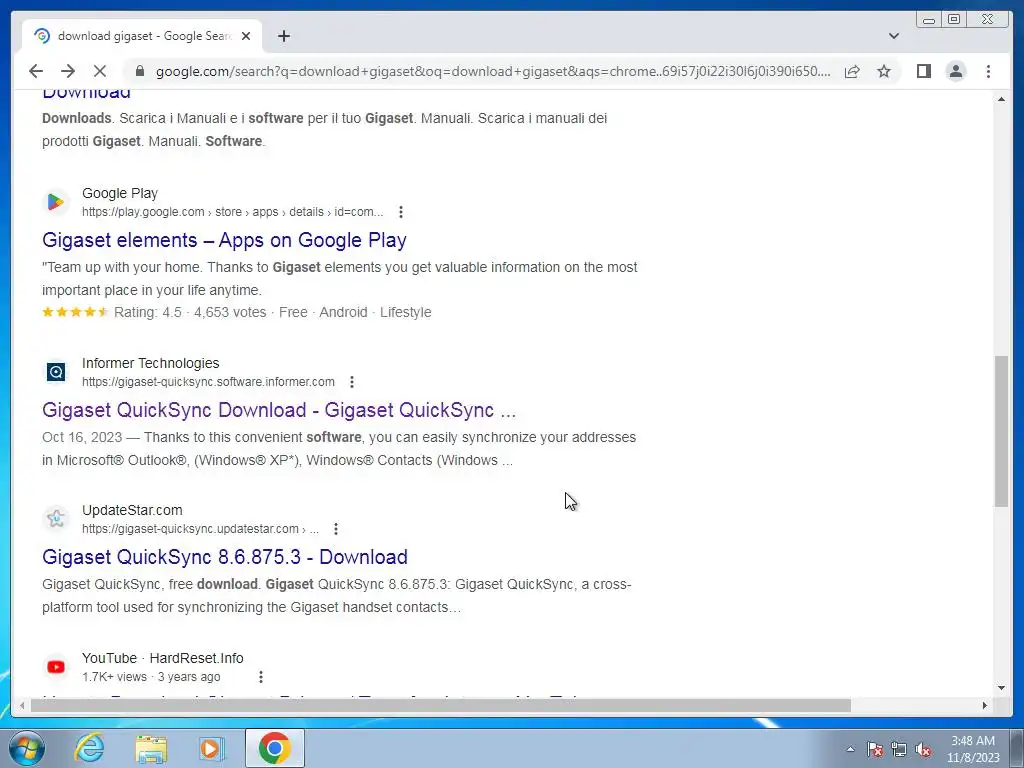Open Gigaset QuickSync Download link
The height and width of the screenshot is (768, 1024).
(x=279, y=409)
